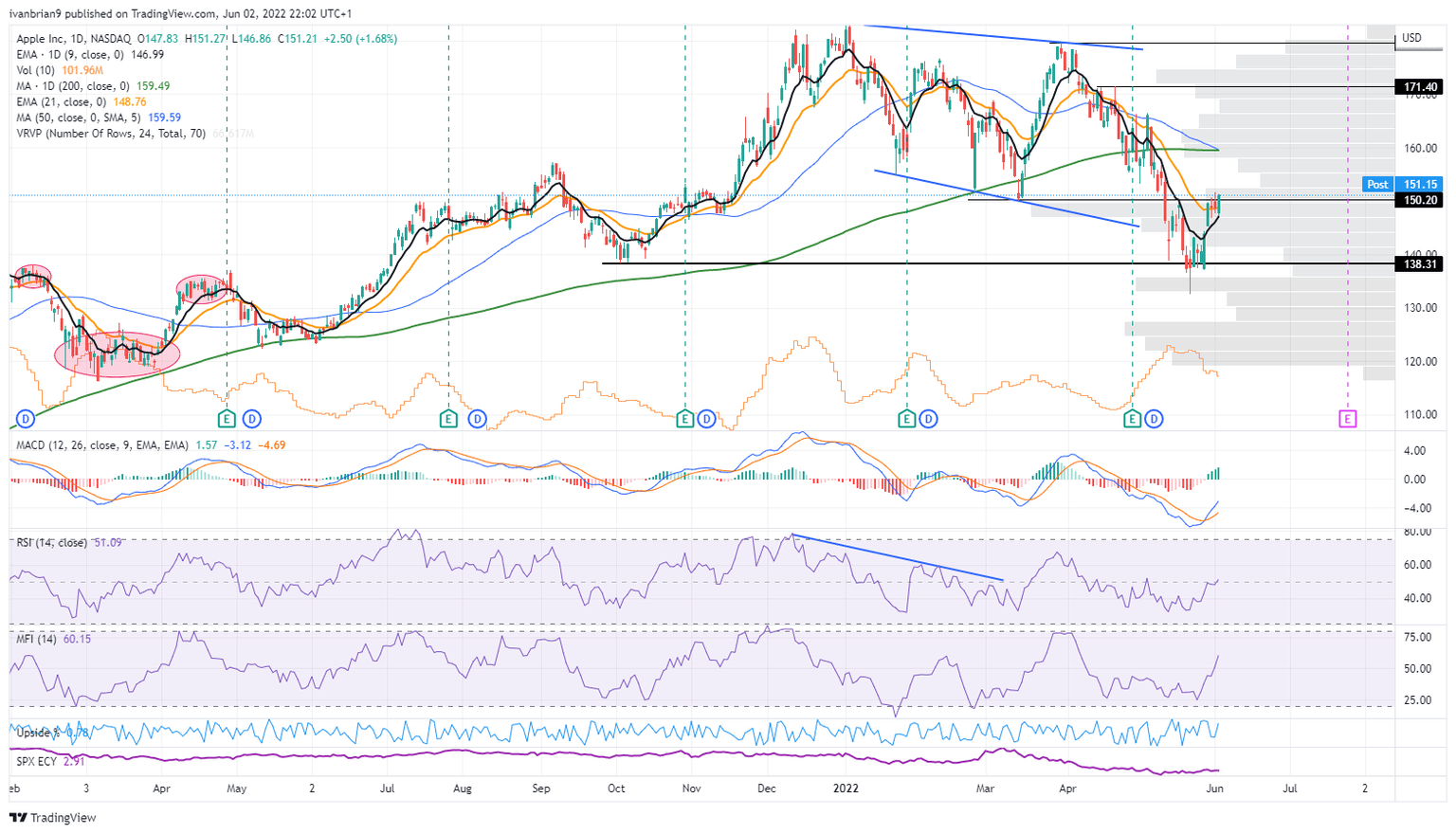The image size is (1456, 834).
Task: Select the MA (50, close, 0, SMA, 5) legend
Action: click(80, 118)
